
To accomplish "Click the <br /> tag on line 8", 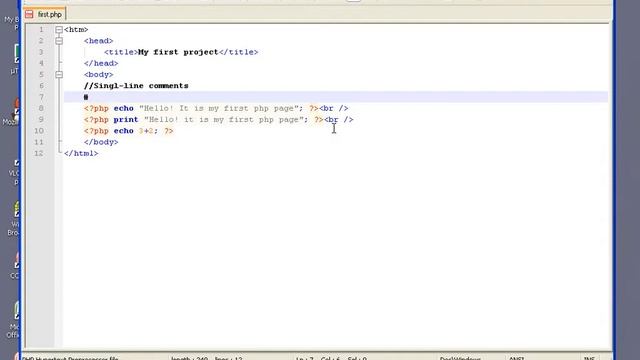I will 333,108.
